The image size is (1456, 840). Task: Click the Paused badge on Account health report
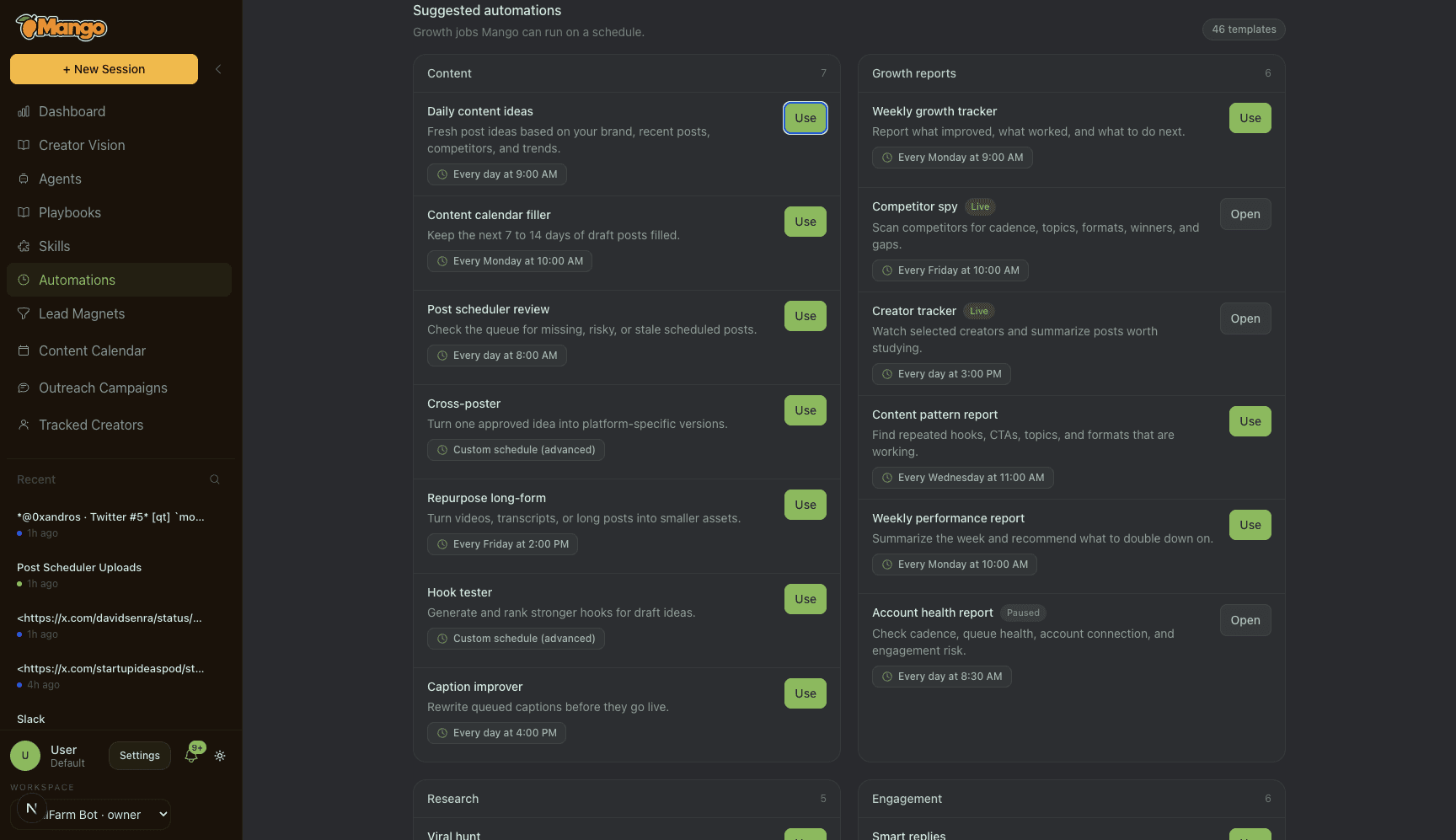click(x=1023, y=613)
